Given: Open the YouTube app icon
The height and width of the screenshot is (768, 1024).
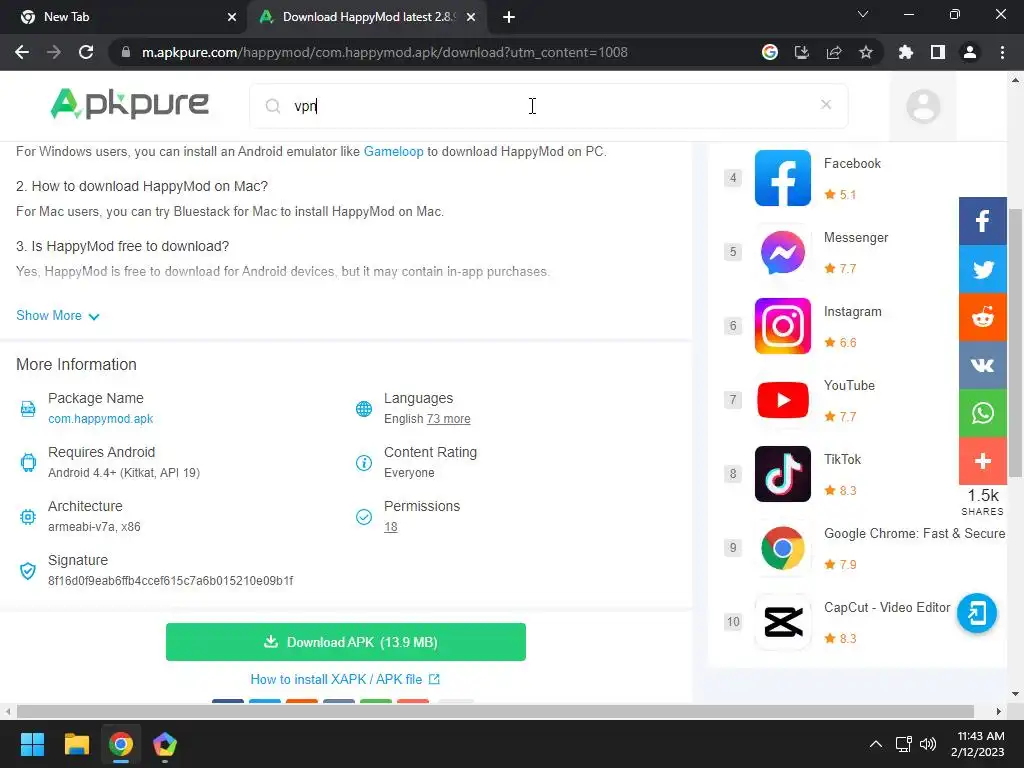Looking at the screenshot, I should click(782, 400).
